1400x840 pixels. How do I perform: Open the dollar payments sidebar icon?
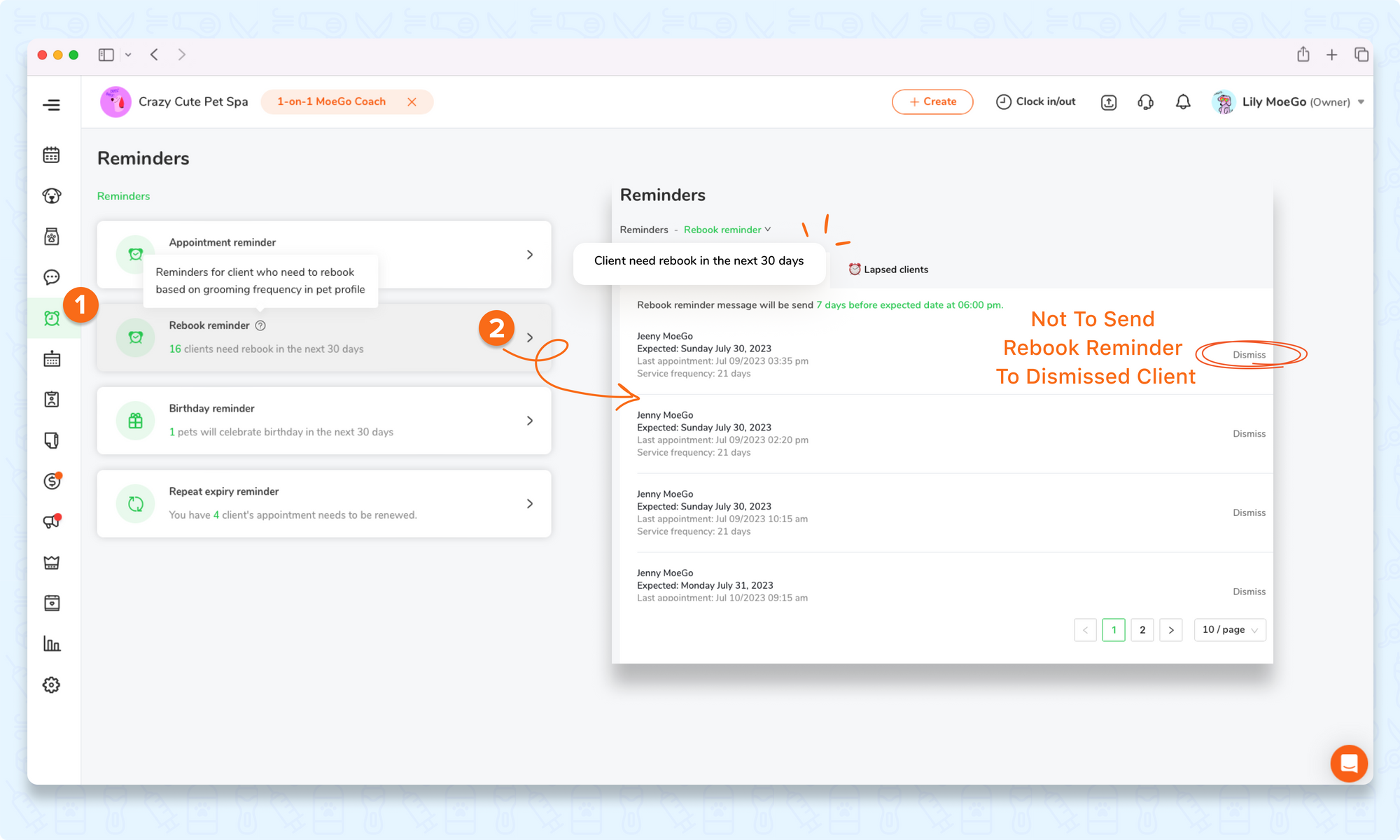click(51, 481)
